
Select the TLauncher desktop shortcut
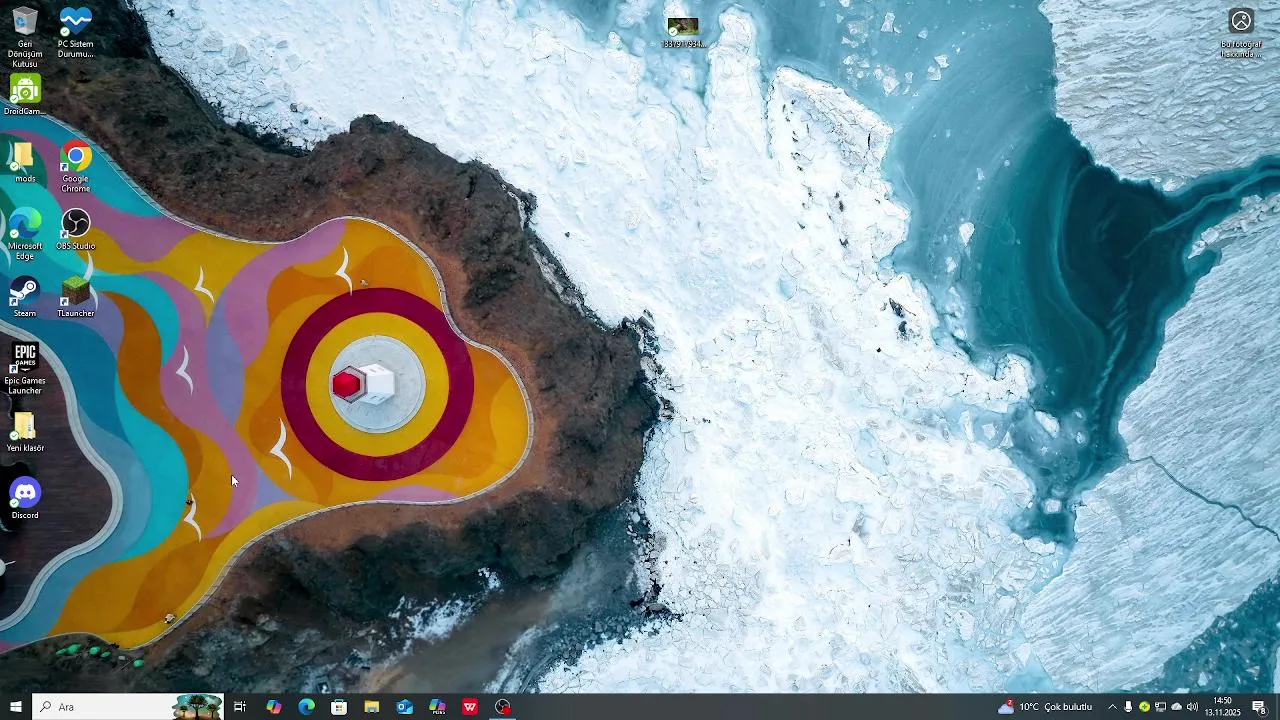tap(75, 297)
